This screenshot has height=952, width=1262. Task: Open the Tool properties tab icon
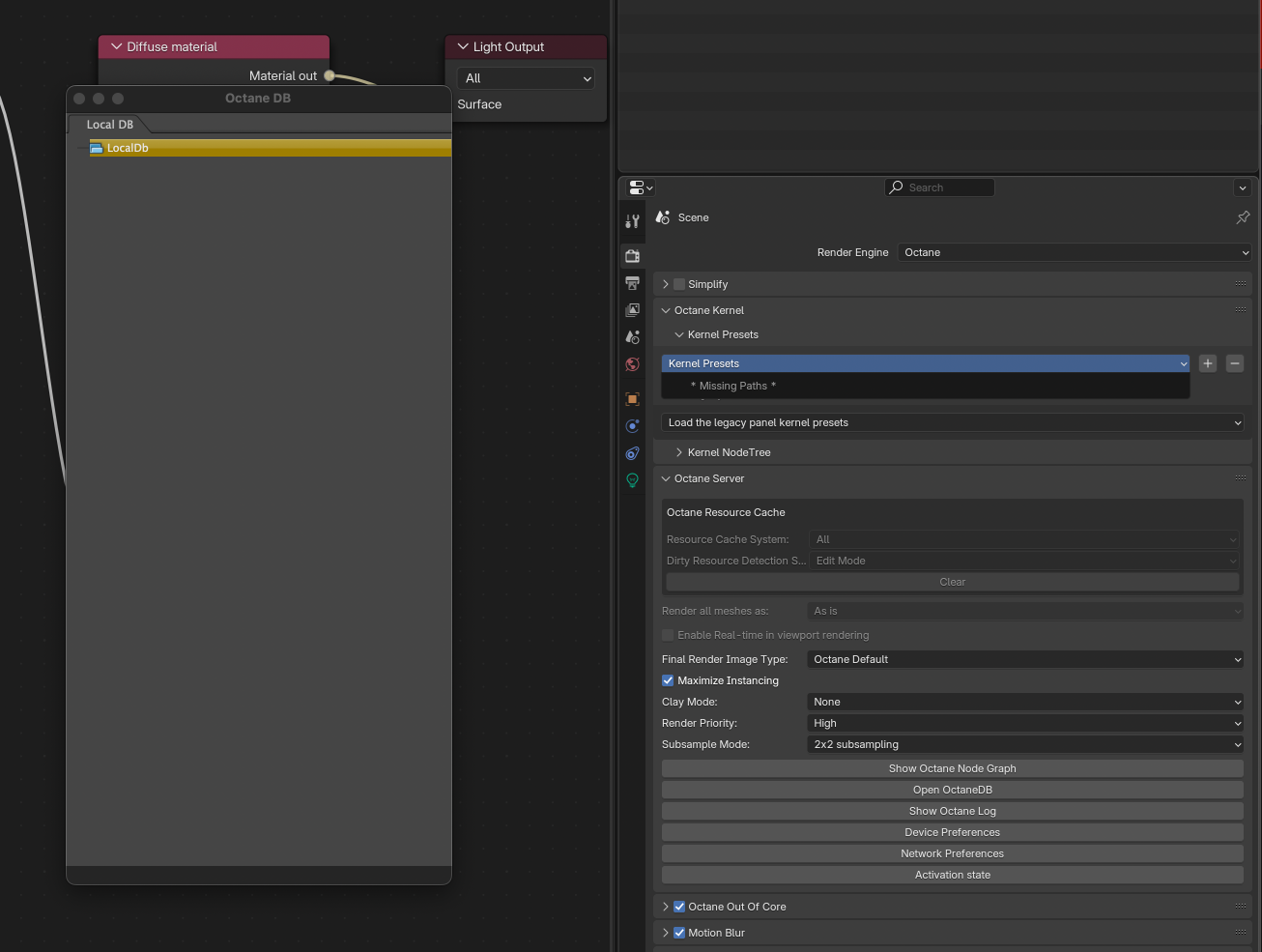(632, 221)
